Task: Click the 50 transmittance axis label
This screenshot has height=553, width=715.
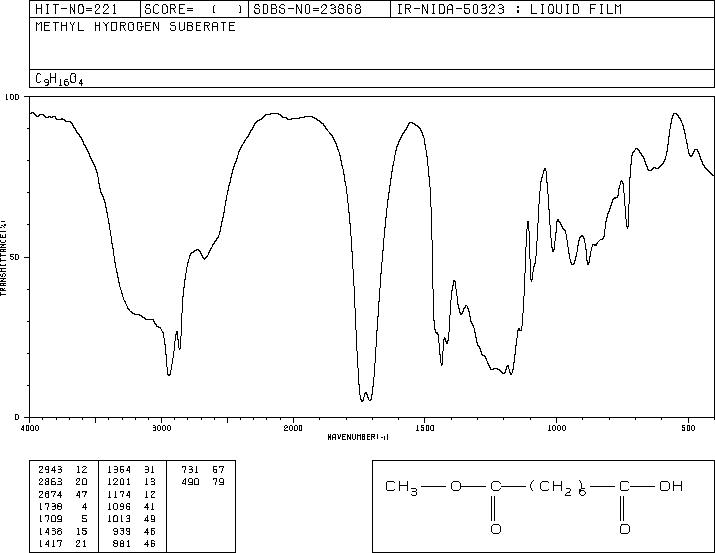Action: 15,257
